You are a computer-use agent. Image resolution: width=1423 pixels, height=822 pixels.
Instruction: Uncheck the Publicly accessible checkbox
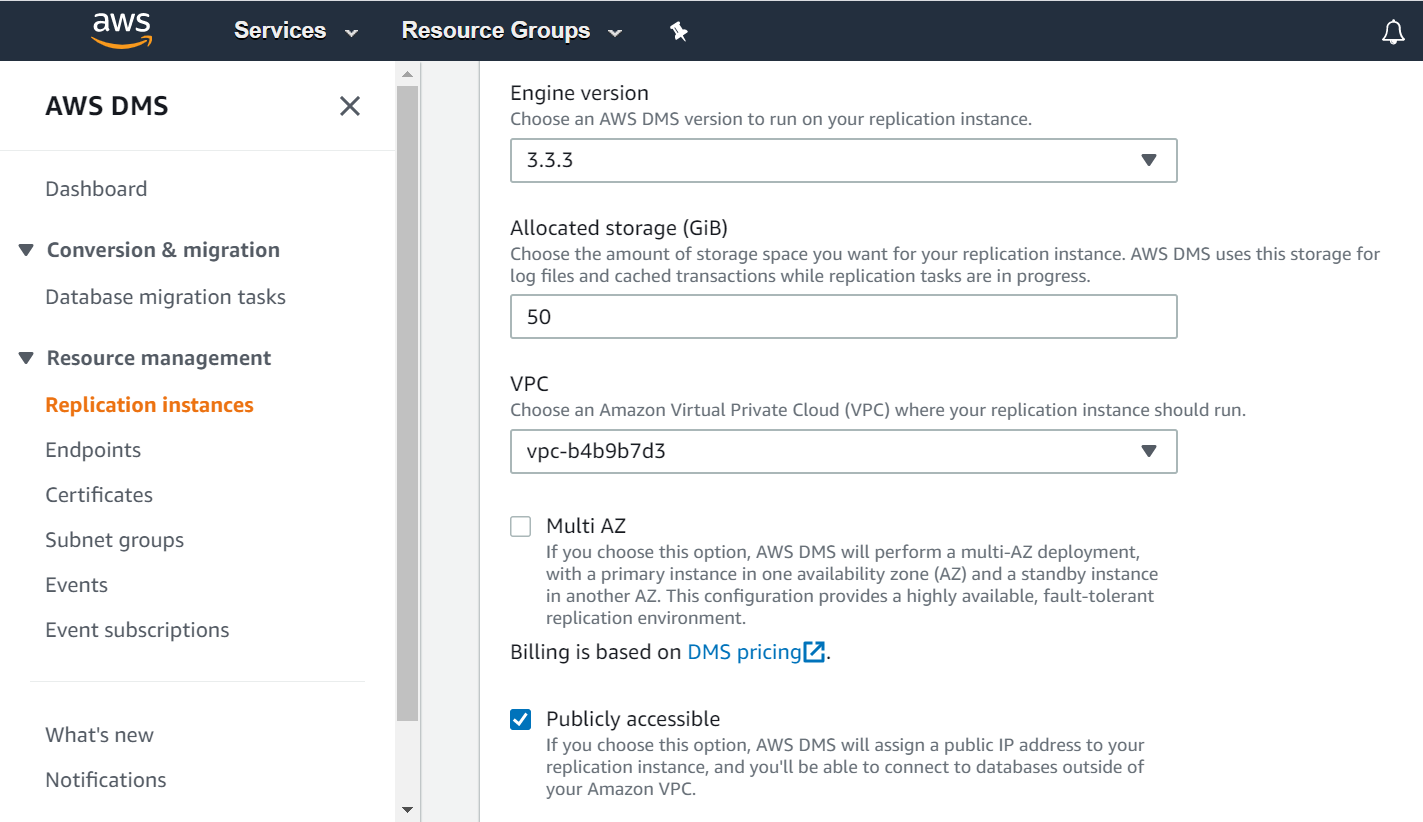[x=521, y=719]
